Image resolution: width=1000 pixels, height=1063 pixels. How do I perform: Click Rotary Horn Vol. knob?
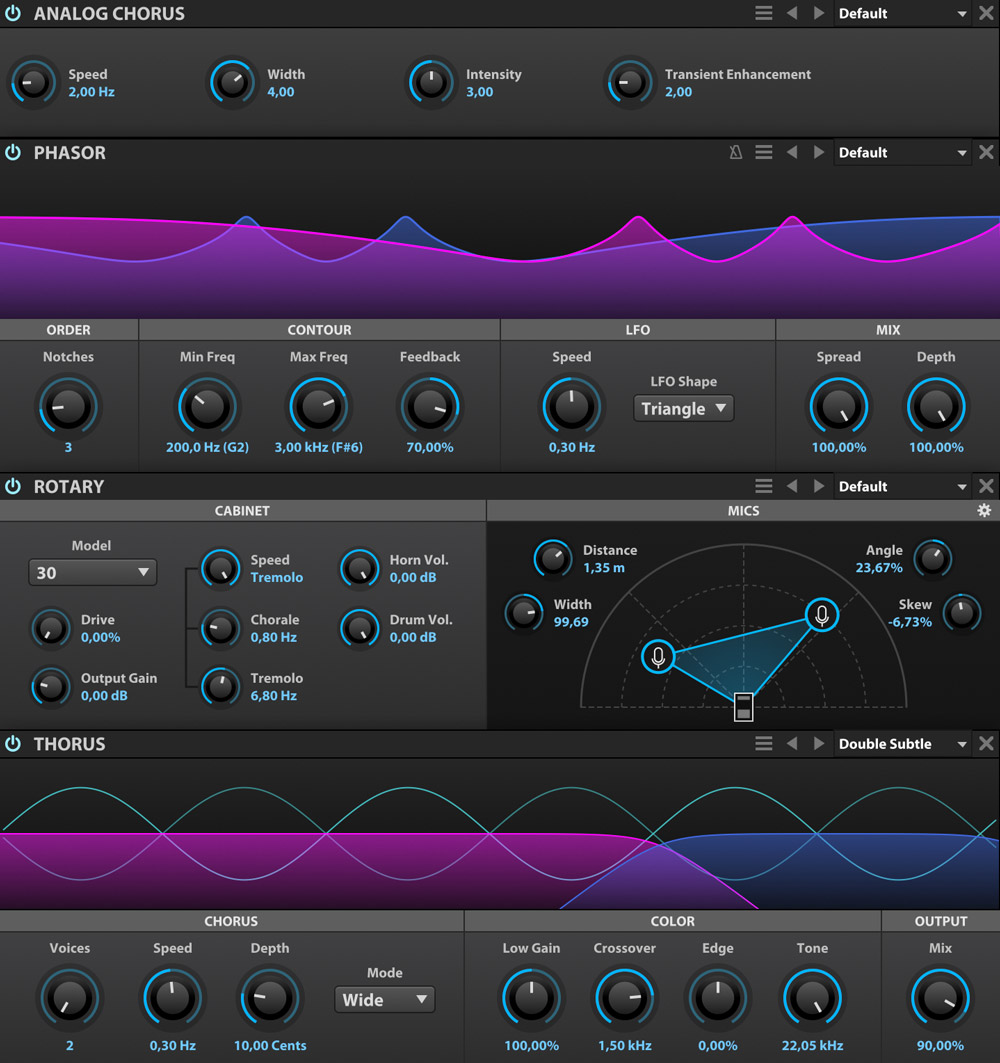pyautogui.click(x=359, y=568)
